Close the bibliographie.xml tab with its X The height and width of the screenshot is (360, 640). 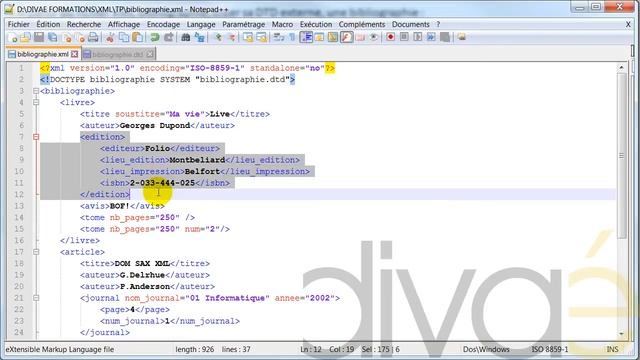tap(74, 54)
